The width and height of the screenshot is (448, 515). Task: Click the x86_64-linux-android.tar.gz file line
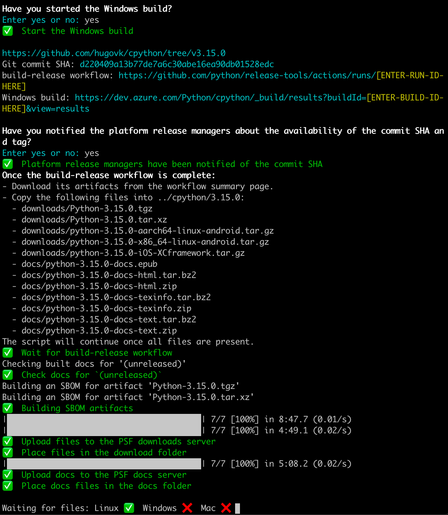[145, 242]
